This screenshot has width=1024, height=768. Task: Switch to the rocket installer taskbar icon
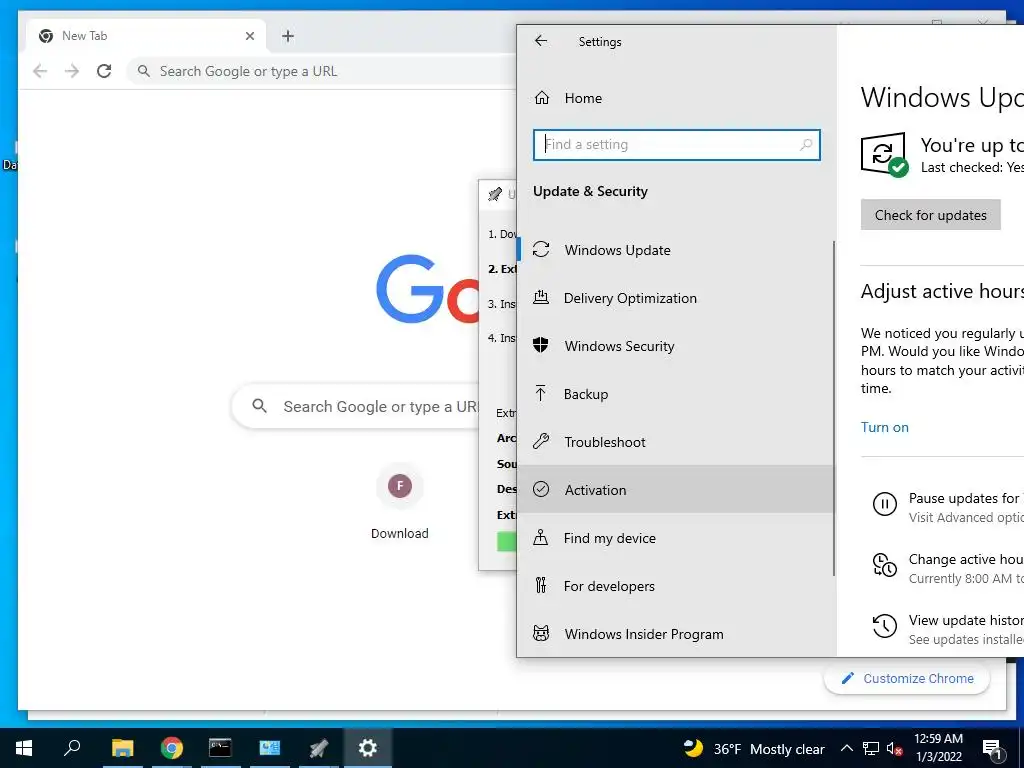coord(318,748)
